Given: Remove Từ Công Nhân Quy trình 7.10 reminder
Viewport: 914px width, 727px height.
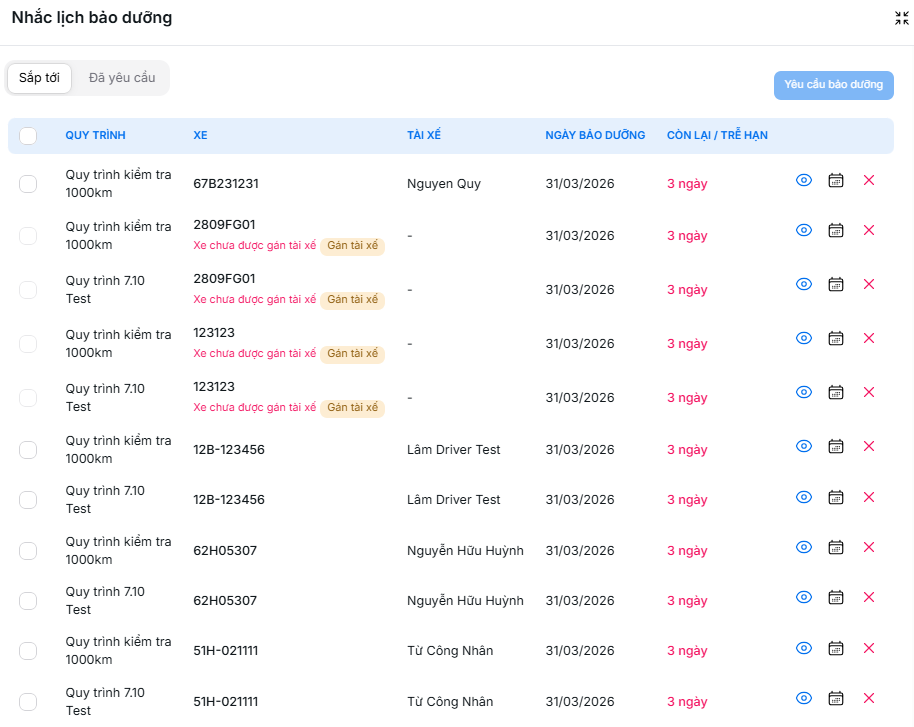Looking at the screenshot, I should pyautogui.click(x=868, y=698).
